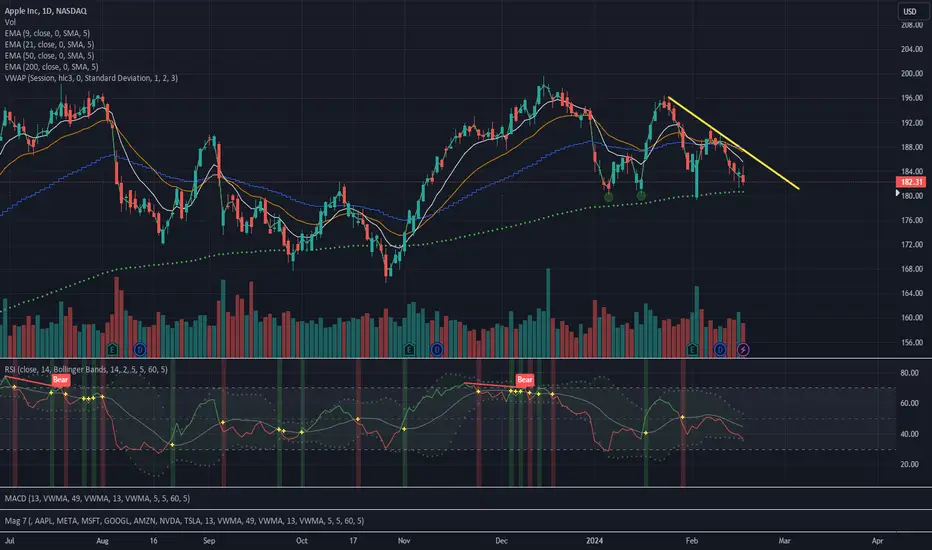This screenshot has width=932, height=550.
Task: Expand the Mag 7 indicator pane
Action: tap(180, 520)
